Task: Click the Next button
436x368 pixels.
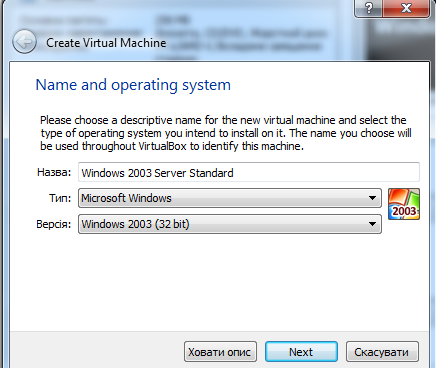Action: [301, 352]
